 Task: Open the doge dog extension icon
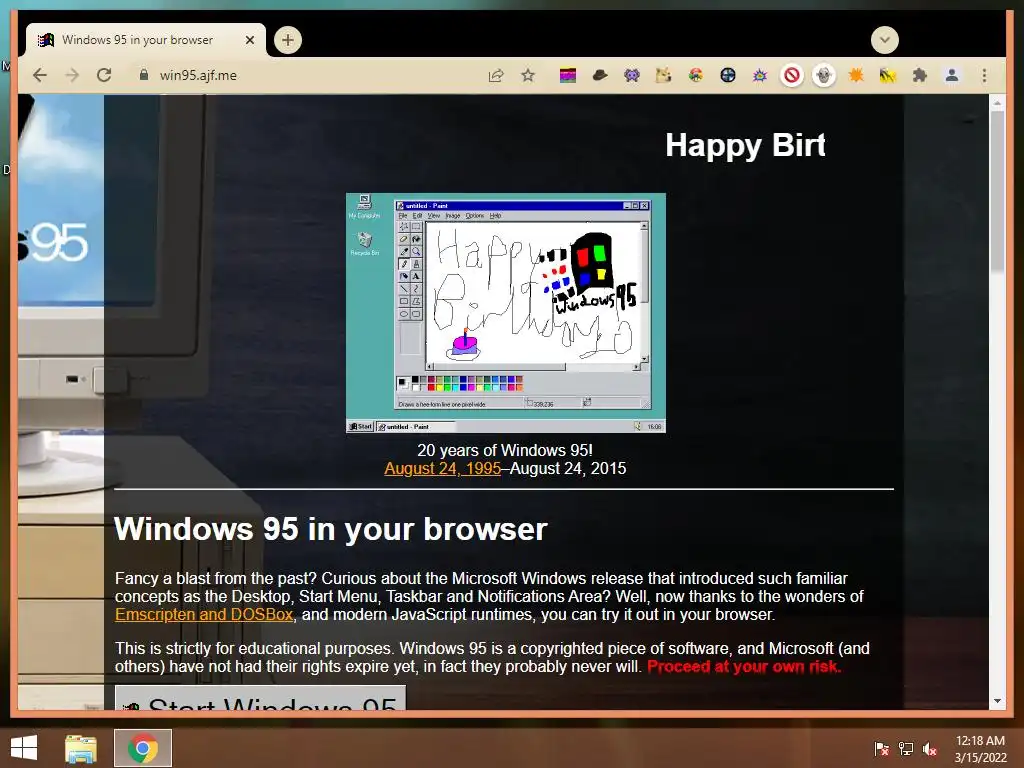tap(664, 76)
